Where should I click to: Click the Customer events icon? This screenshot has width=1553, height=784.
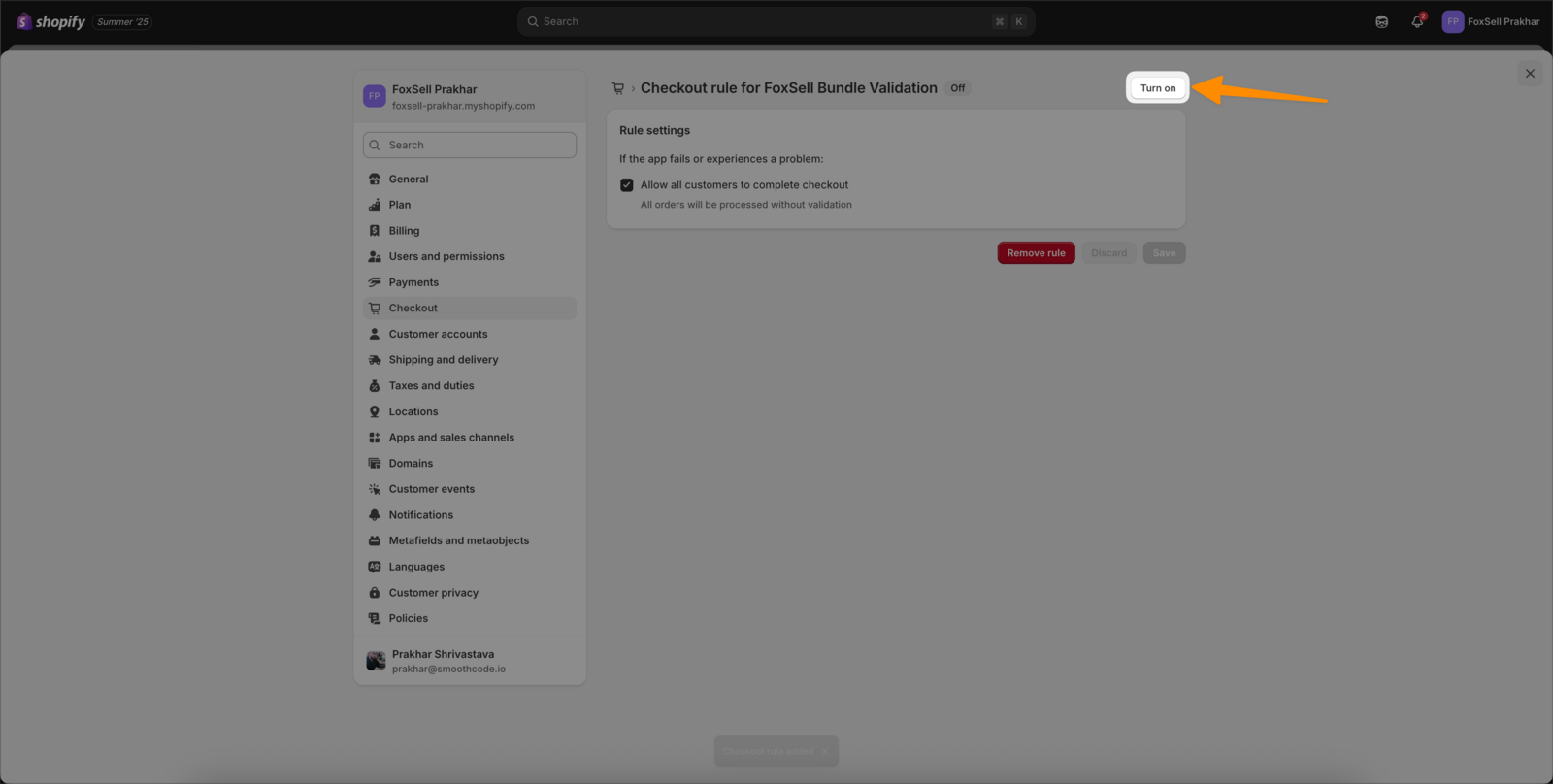pos(375,489)
